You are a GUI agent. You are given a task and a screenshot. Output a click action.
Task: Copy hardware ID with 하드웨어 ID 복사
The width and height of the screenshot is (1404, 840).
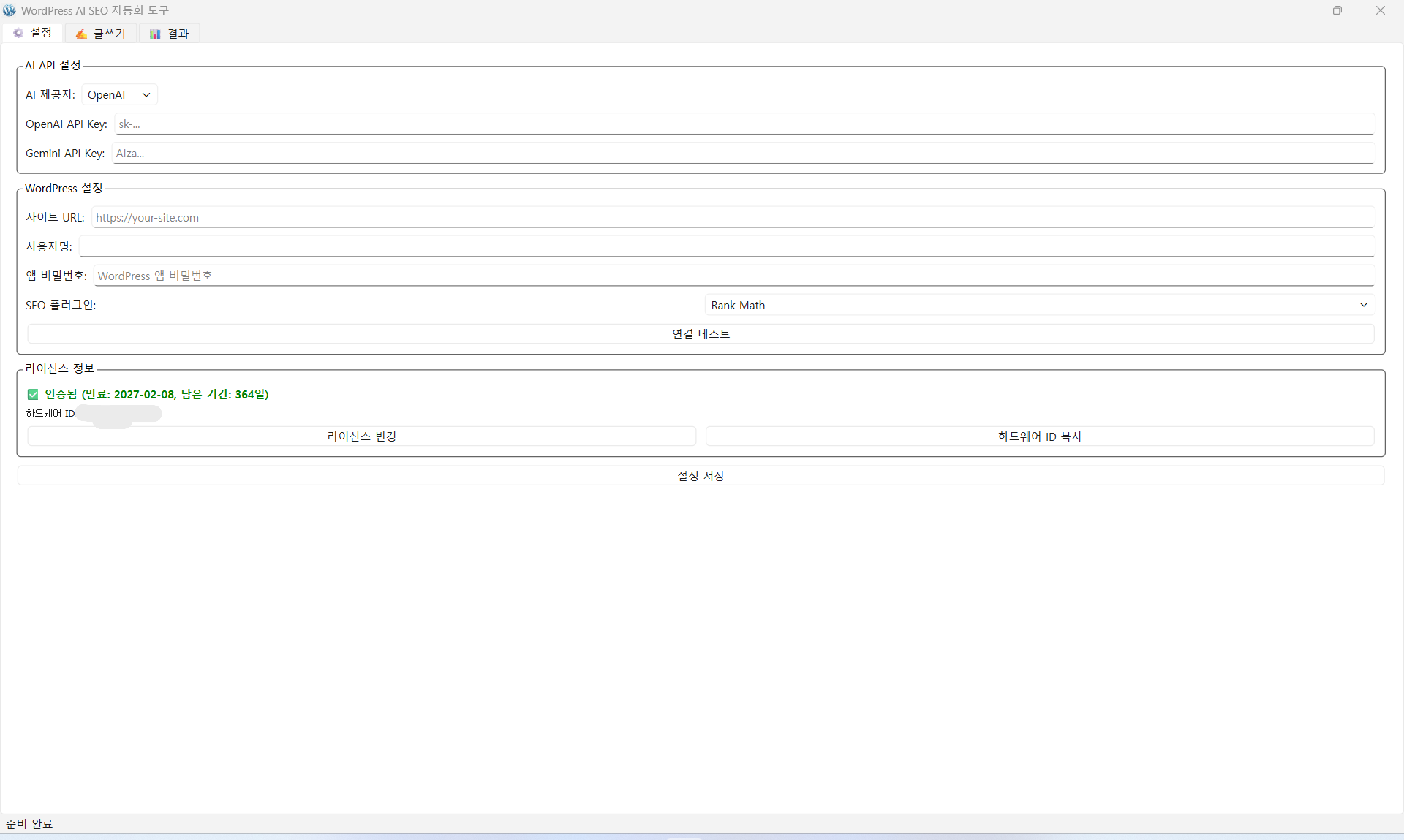point(1039,436)
